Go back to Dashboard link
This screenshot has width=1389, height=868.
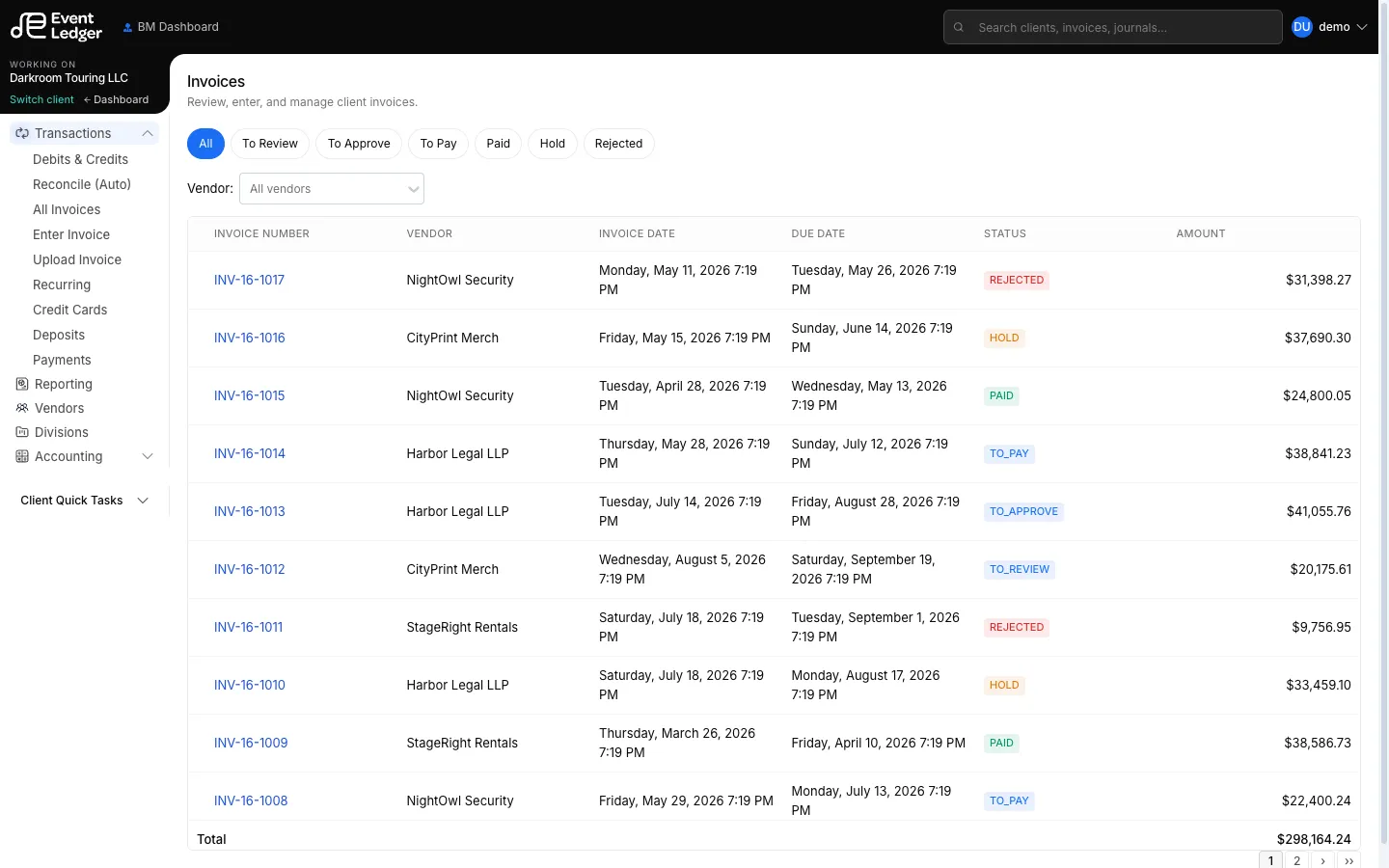coord(117,99)
